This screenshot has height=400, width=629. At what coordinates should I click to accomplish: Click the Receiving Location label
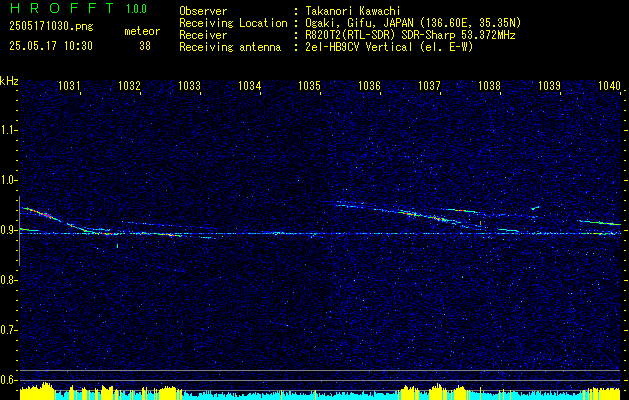[x=233, y=23]
